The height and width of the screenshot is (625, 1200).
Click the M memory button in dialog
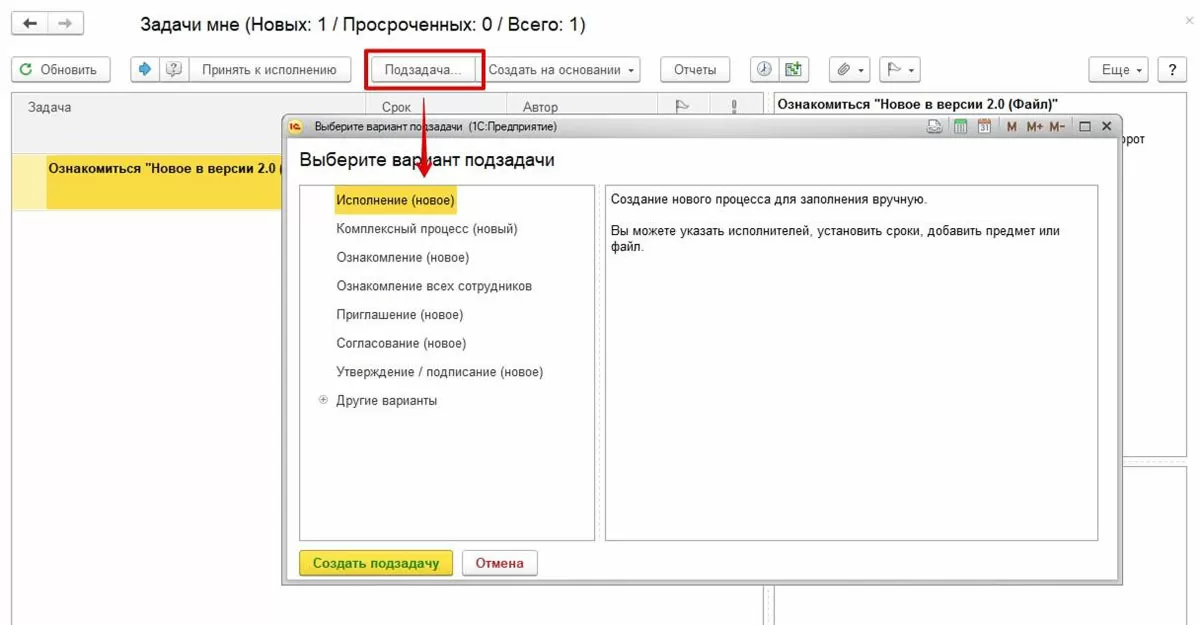(x=1012, y=127)
